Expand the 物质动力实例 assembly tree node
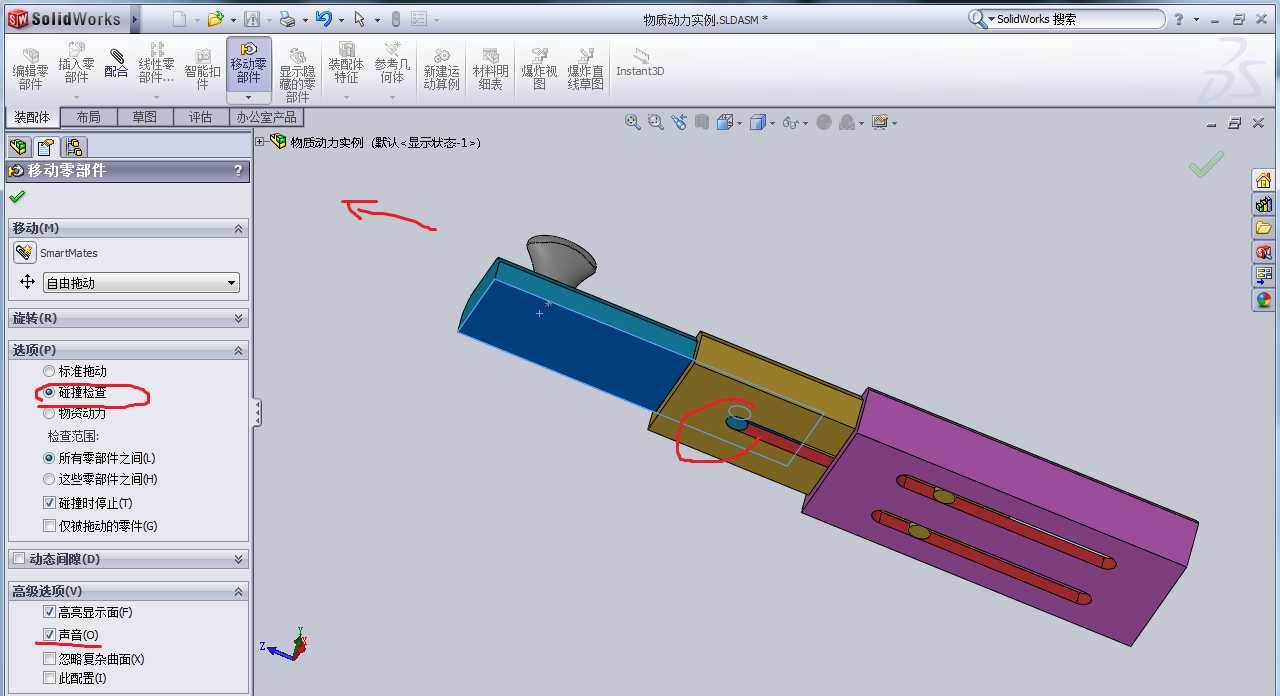The image size is (1280, 696). coord(260,142)
